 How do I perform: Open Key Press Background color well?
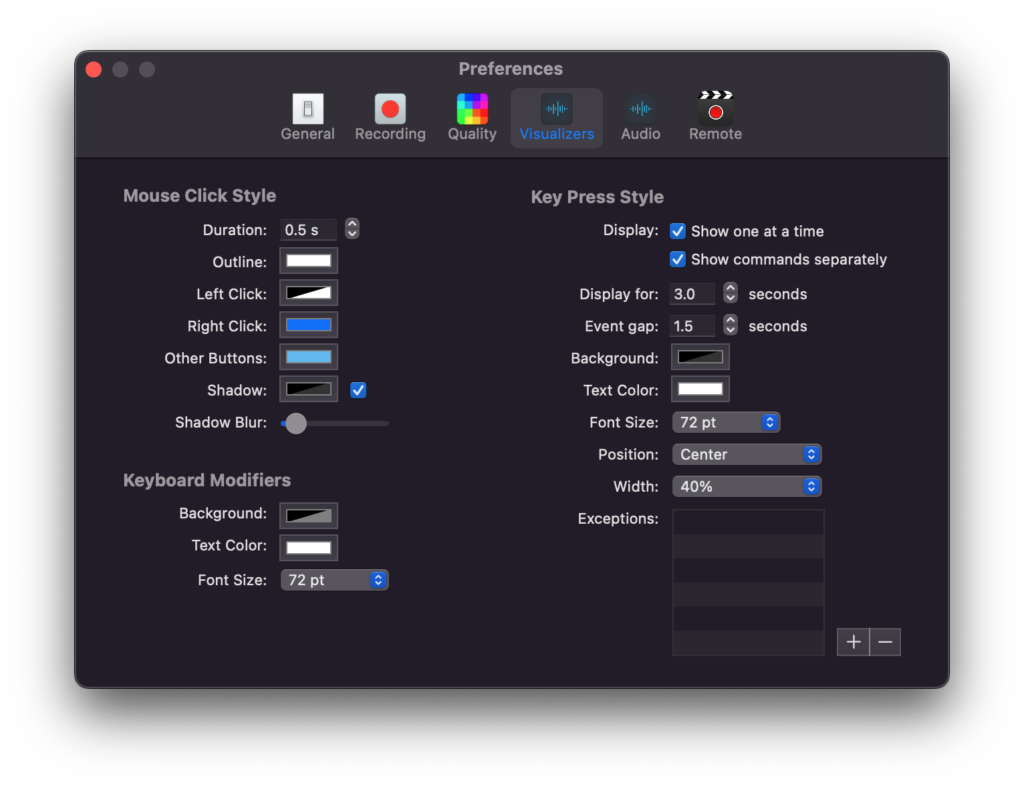pos(700,357)
